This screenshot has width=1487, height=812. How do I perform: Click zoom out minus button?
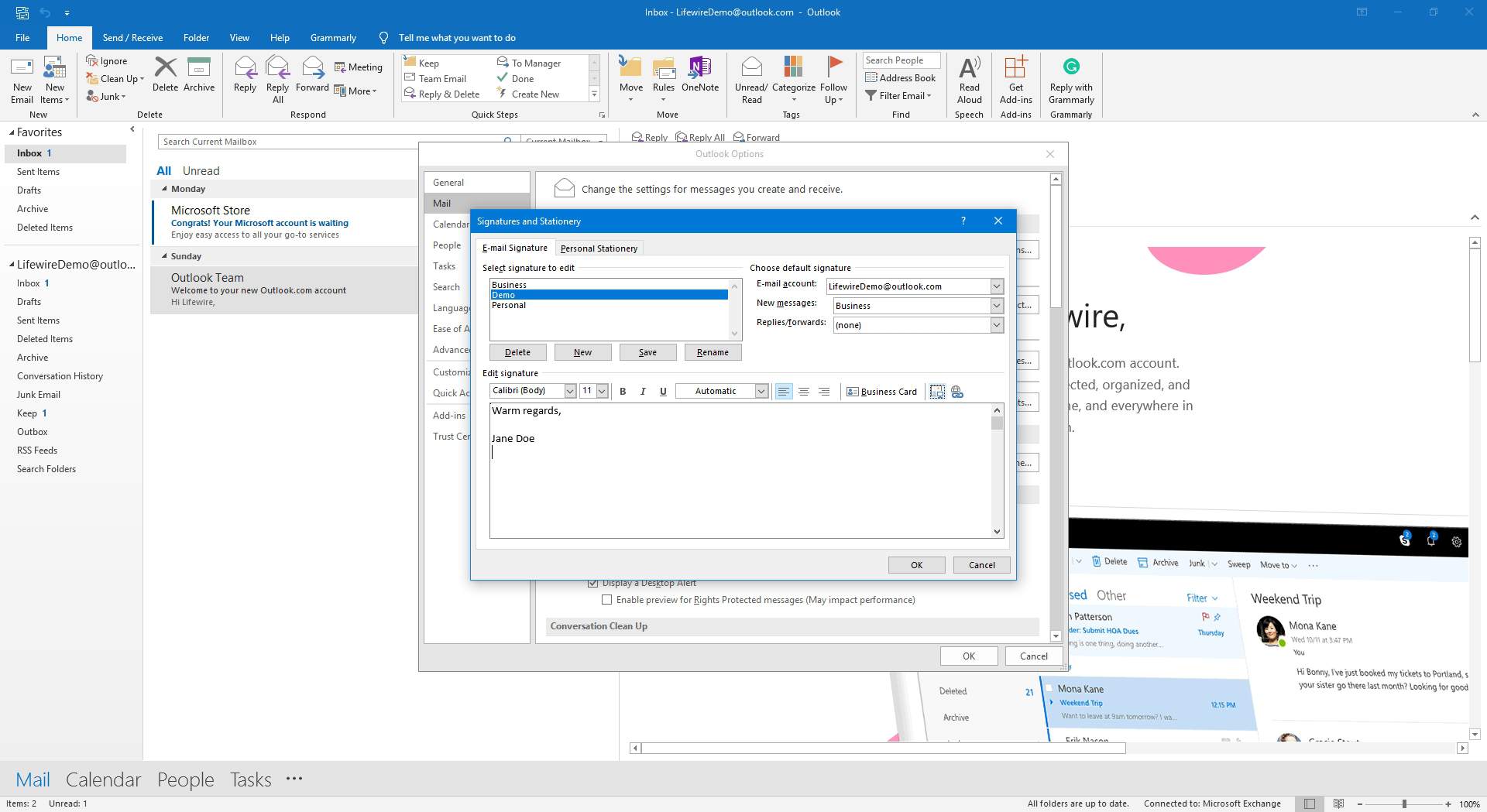[1360, 803]
